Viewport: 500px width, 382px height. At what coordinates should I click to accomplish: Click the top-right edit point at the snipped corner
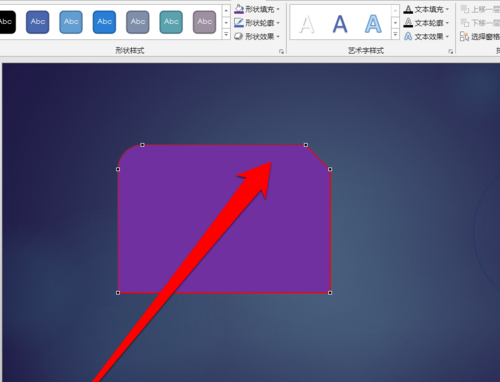[306, 145]
